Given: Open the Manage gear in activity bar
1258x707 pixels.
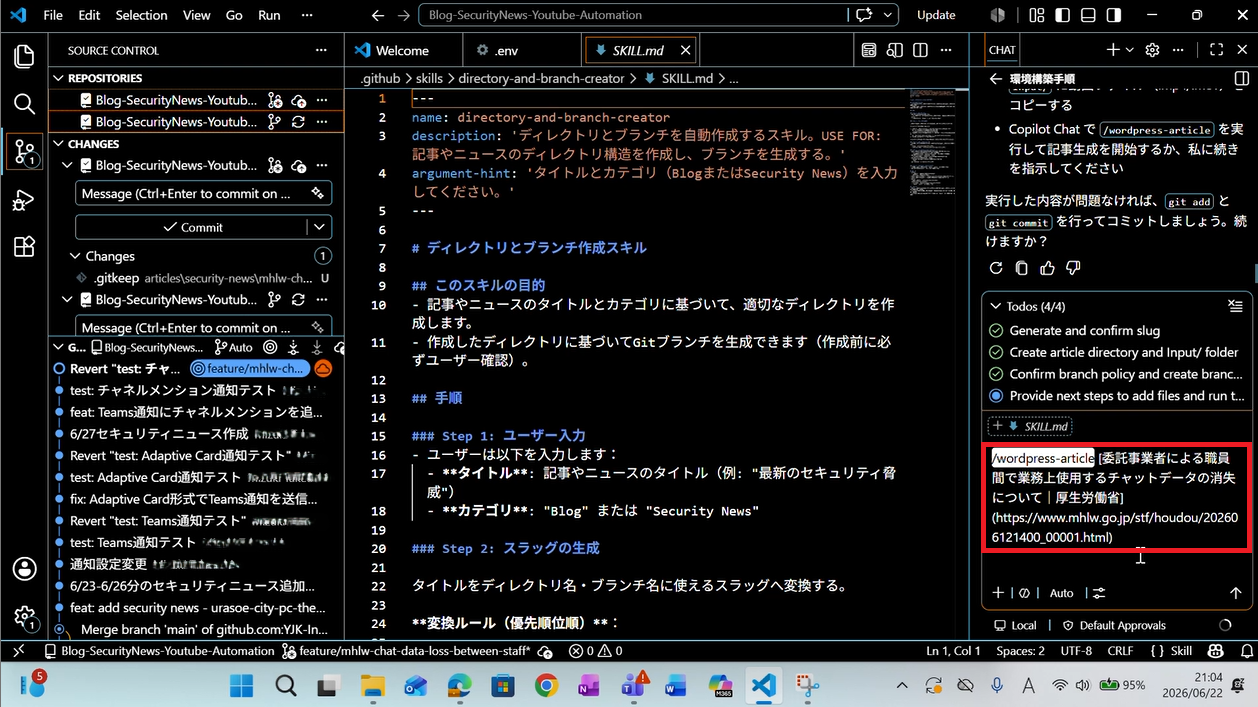Looking at the screenshot, I should tap(24, 617).
